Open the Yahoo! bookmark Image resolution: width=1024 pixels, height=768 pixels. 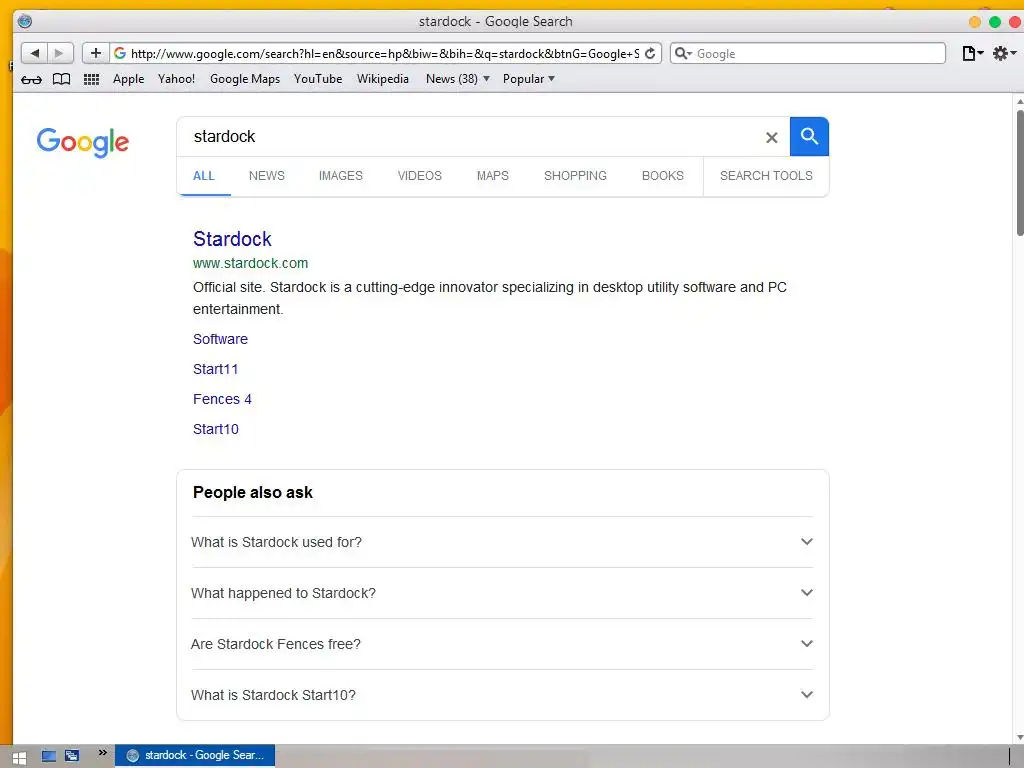pyautogui.click(x=176, y=79)
